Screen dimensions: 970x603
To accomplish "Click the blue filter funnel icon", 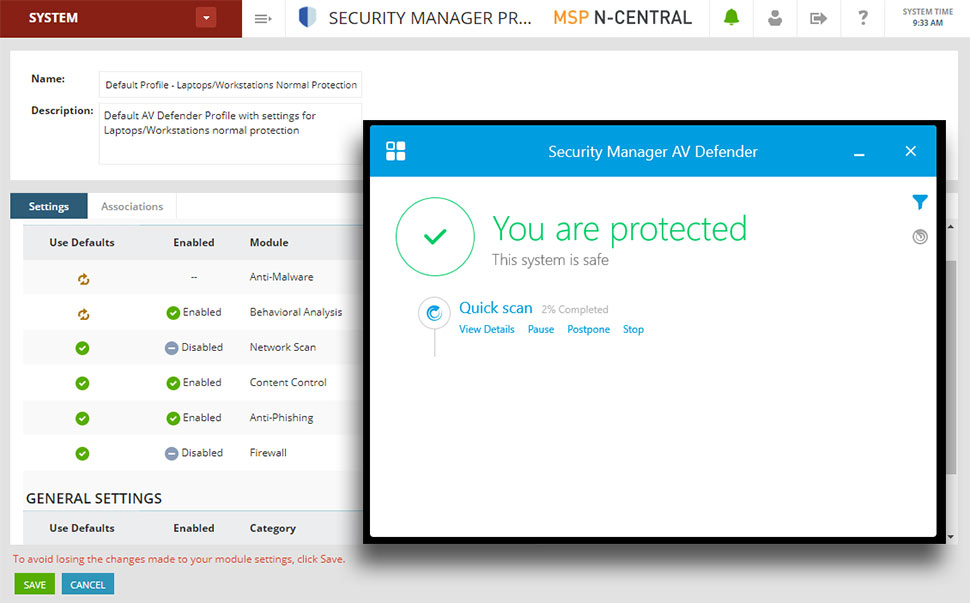I will (920, 202).
